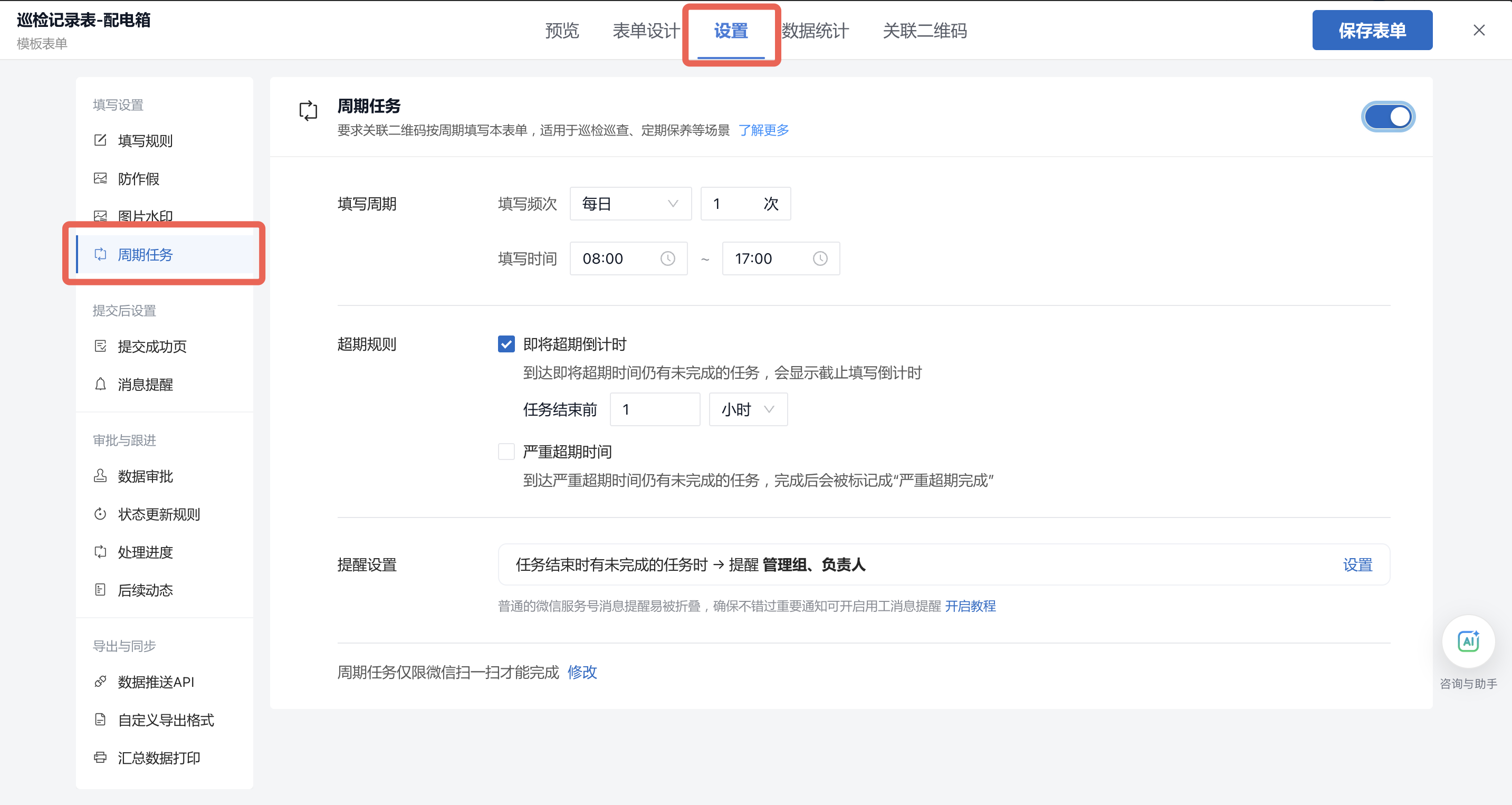Click the clock icon in 17:00 field
The height and width of the screenshot is (805, 1512).
pos(820,258)
